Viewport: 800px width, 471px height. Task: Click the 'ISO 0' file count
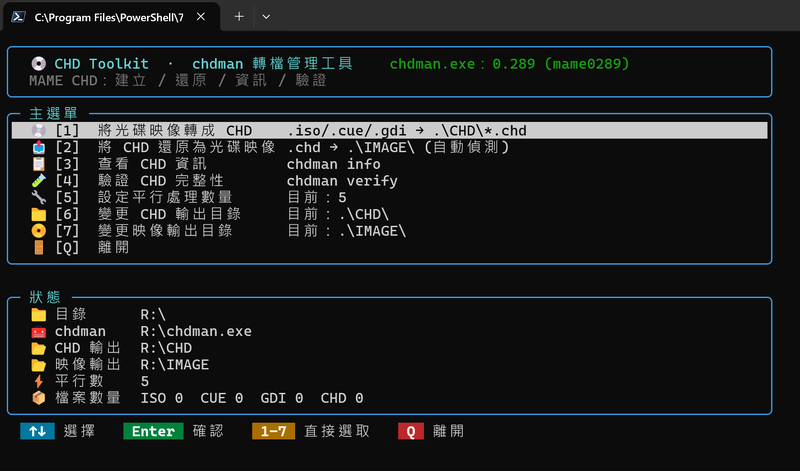(x=162, y=398)
